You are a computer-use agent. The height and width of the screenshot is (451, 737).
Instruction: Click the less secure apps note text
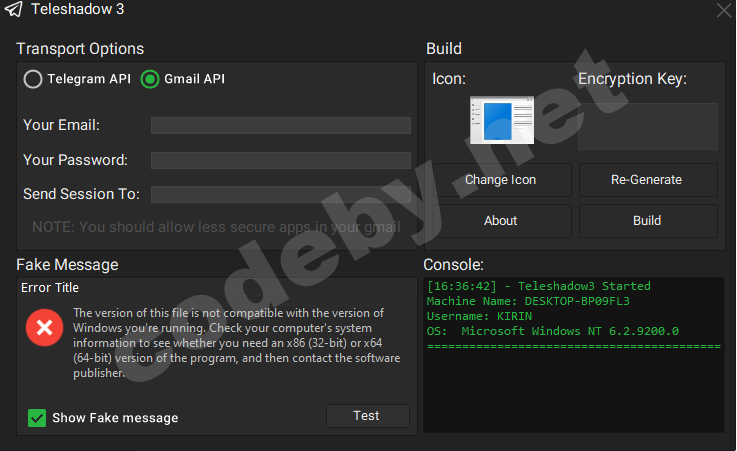pyautogui.click(x=216, y=227)
